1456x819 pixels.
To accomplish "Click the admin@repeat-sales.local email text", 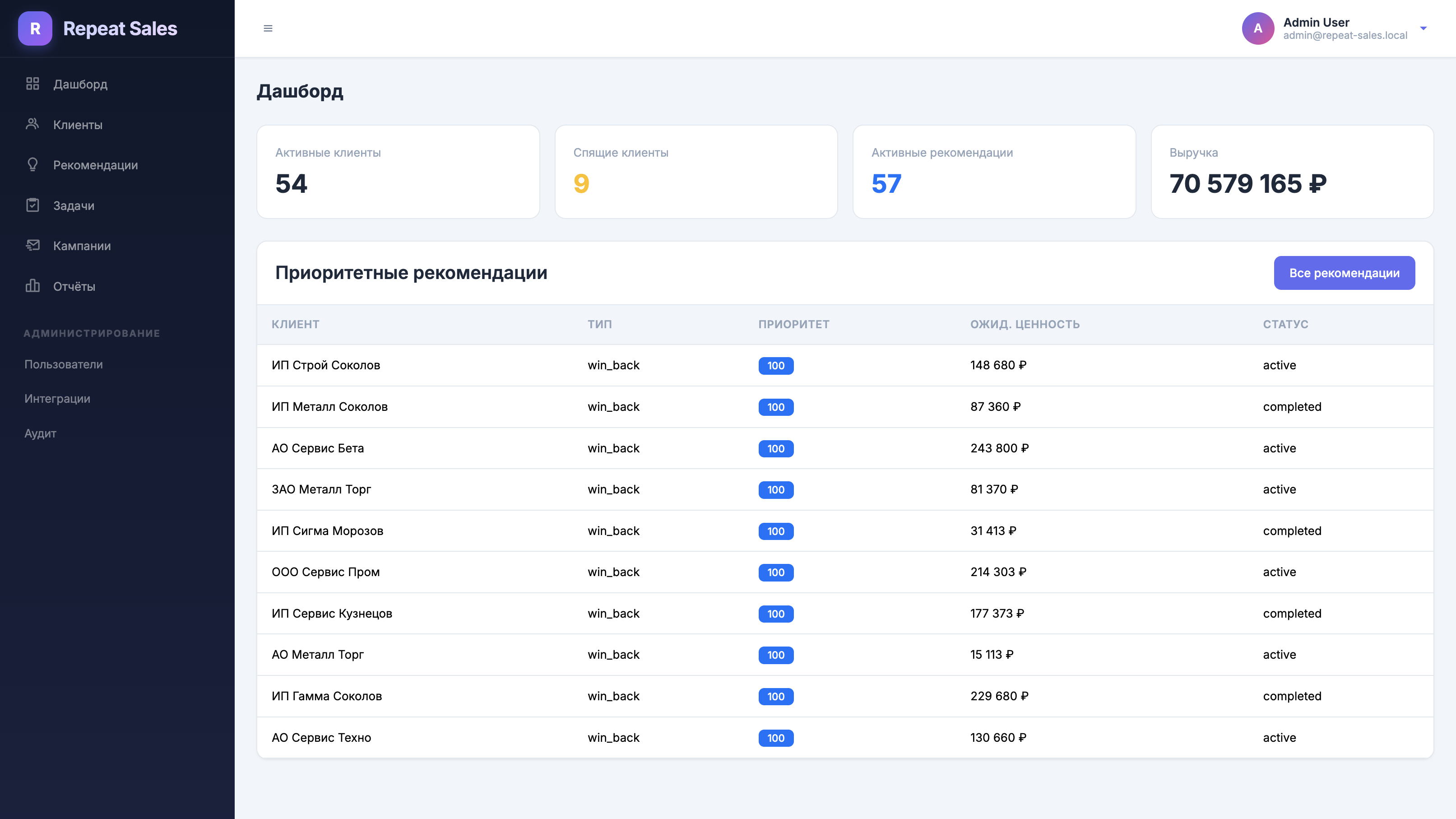I will (x=1345, y=36).
